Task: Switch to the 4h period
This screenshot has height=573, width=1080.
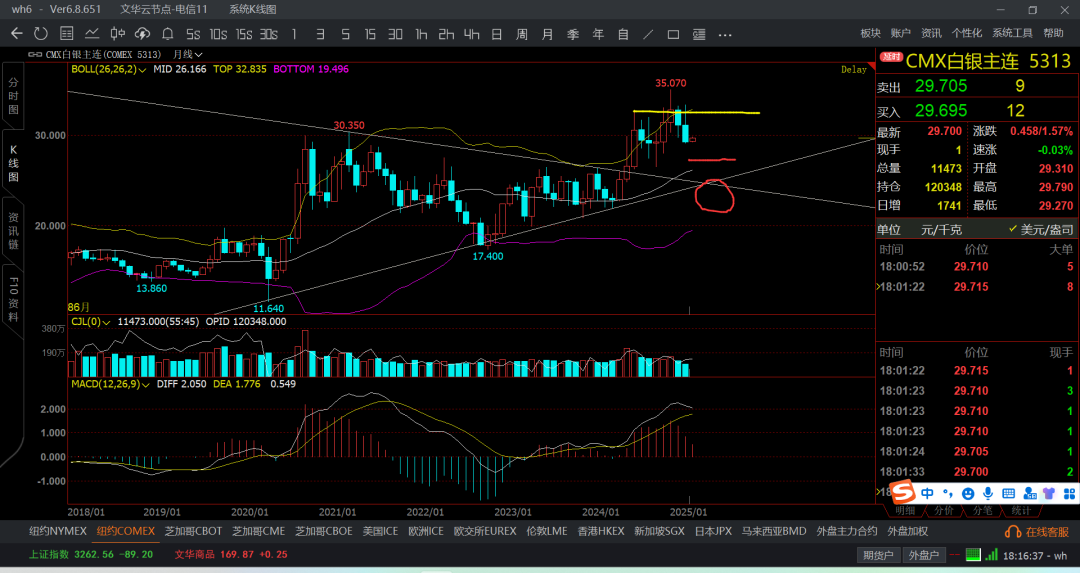Action: point(472,34)
